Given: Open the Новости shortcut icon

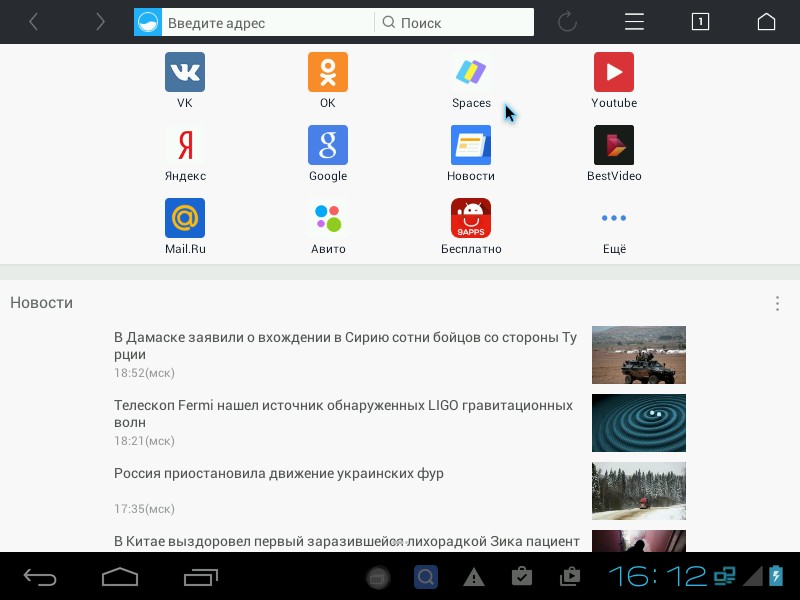Looking at the screenshot, I should point(471,145).
